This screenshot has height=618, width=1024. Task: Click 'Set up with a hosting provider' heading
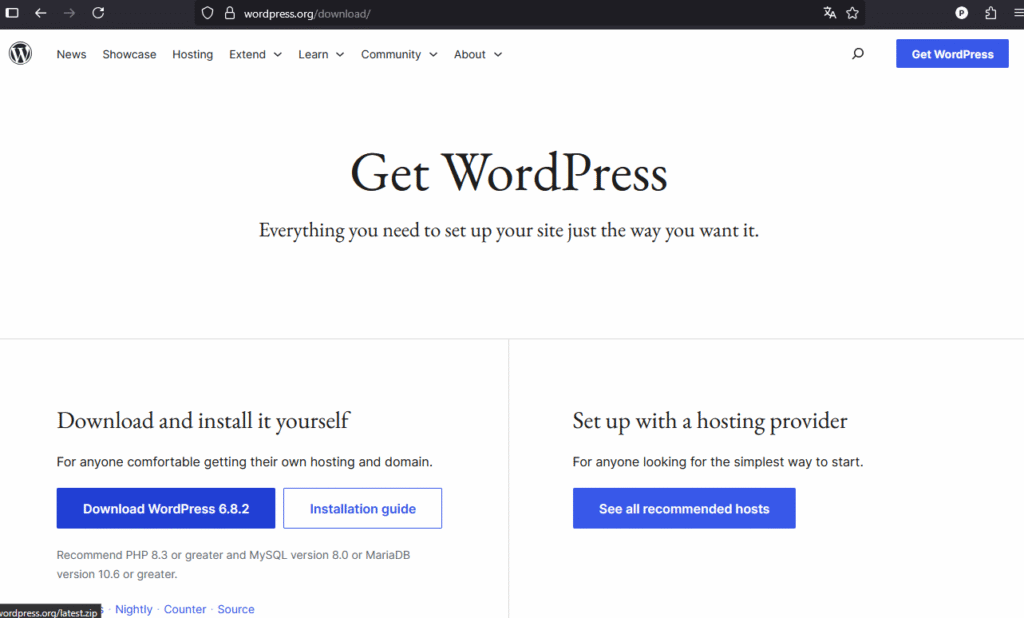pyautogui.click(x=710, y=421)
